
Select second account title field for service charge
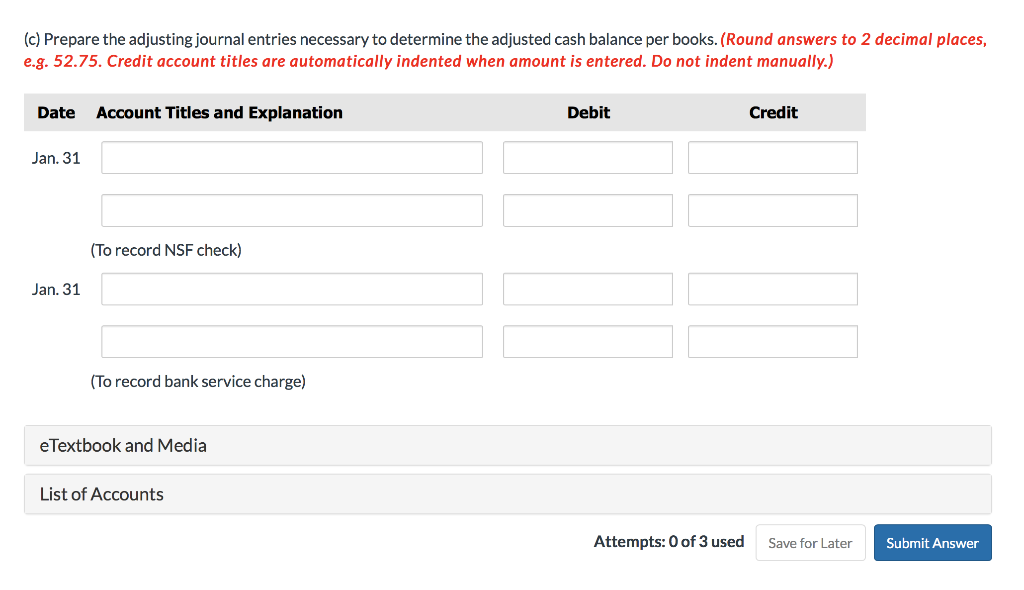(291, 341)
